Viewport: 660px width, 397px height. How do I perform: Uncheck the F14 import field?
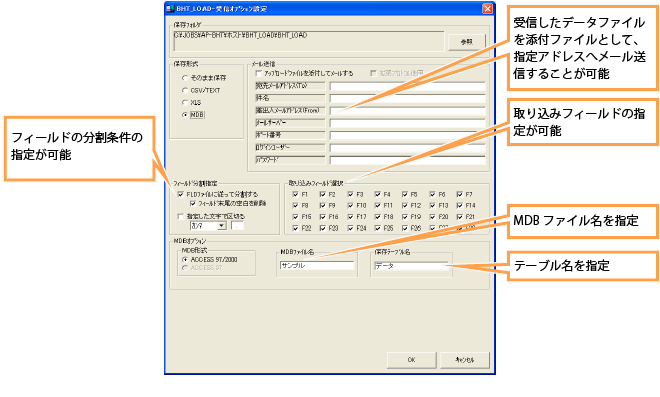(x=460, y=205)
